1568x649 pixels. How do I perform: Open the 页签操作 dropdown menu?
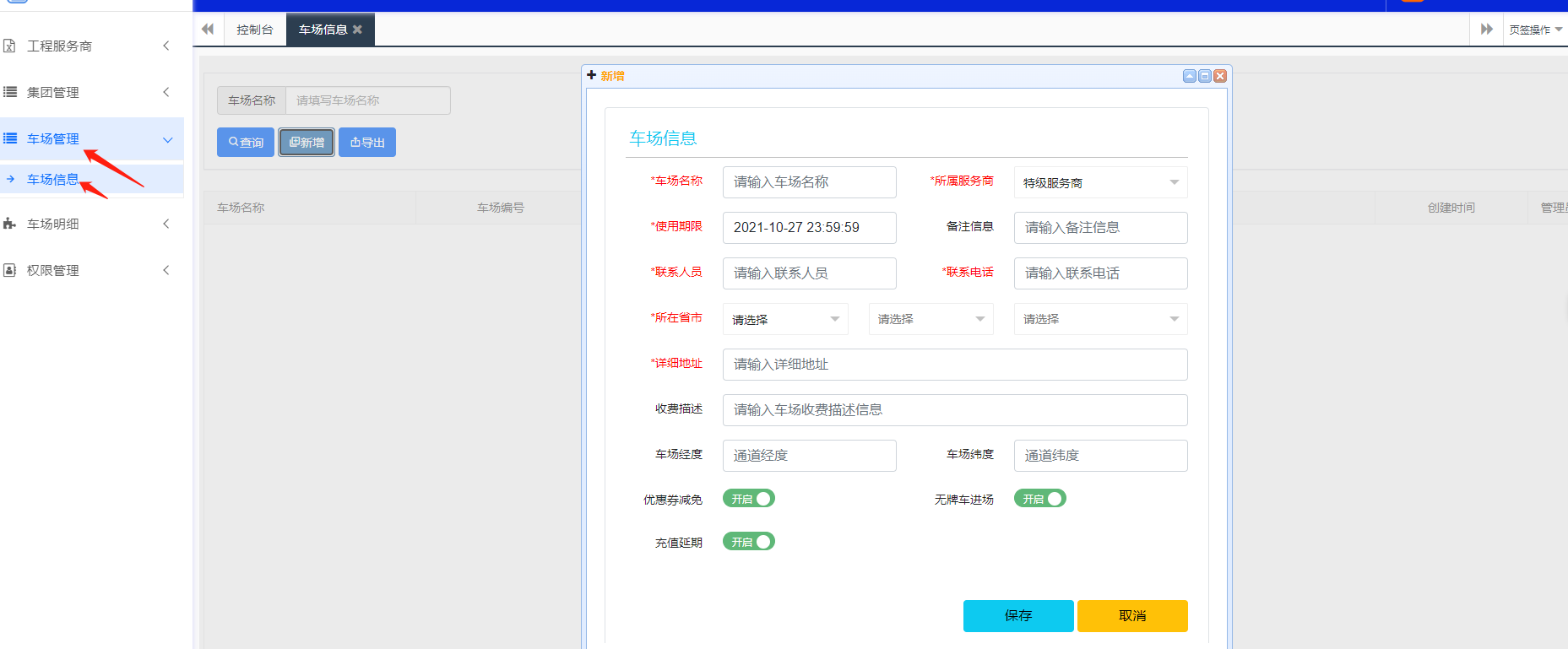tap(1535, 30)
